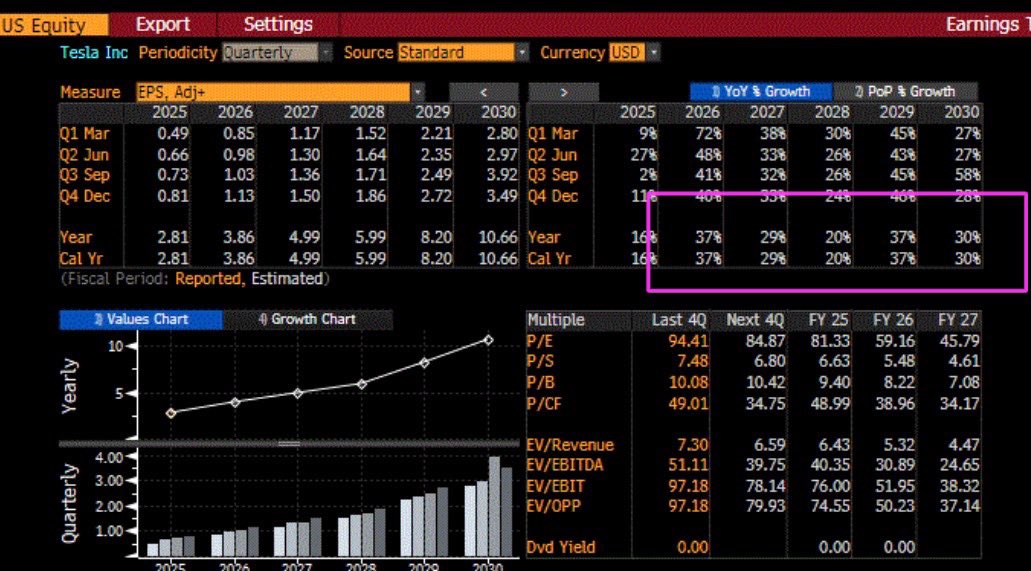This screenshot has height=571, width=1031.
Task: Click the next page arrow button
Action: [x=563, y=92]
